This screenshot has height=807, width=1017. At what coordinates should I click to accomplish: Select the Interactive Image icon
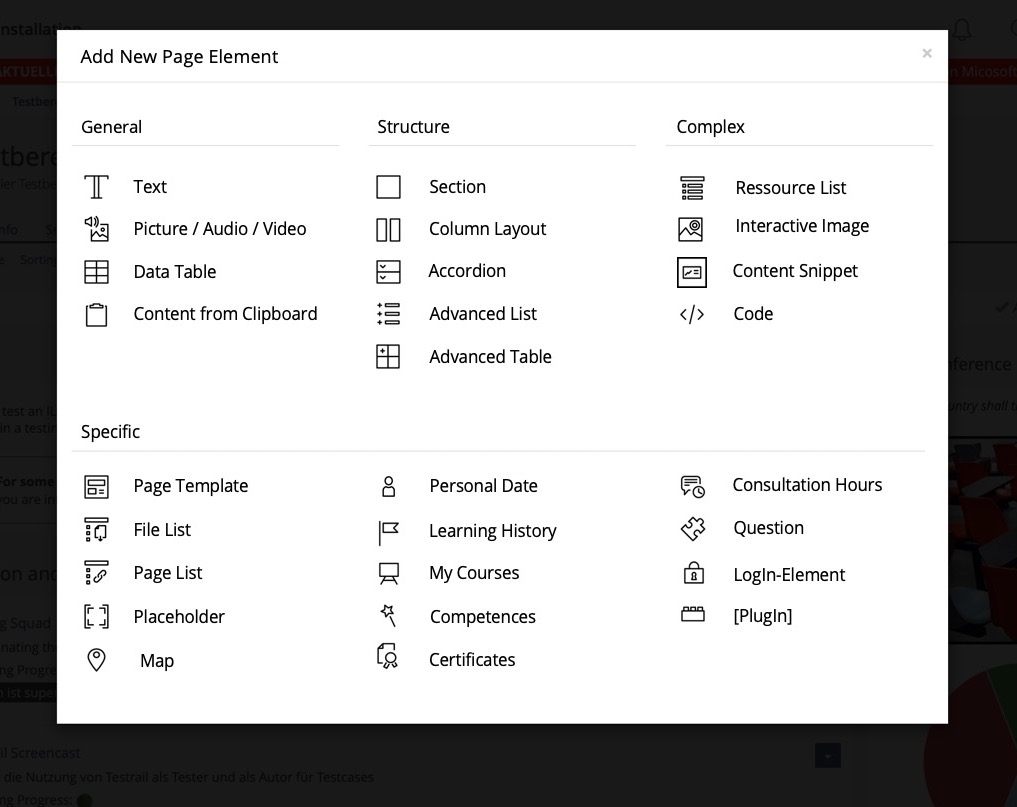coord(691,229)
